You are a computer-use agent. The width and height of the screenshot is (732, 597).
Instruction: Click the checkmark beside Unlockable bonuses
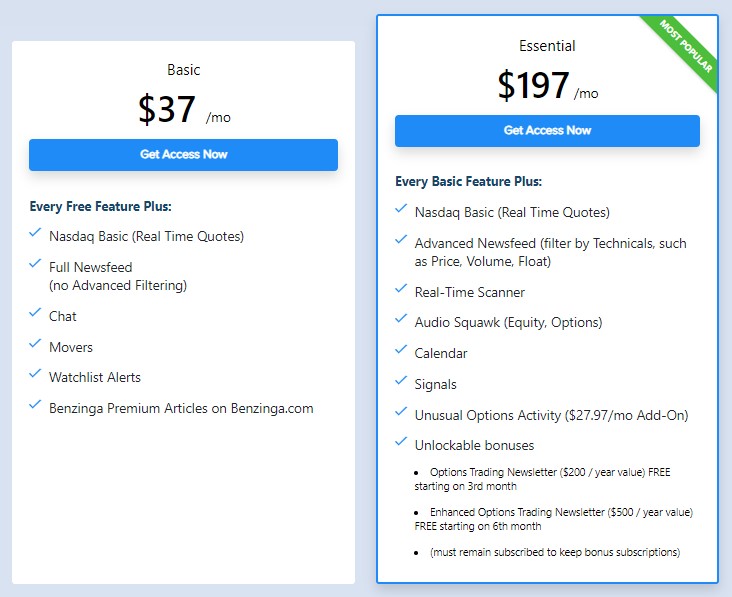pos(402,443)
